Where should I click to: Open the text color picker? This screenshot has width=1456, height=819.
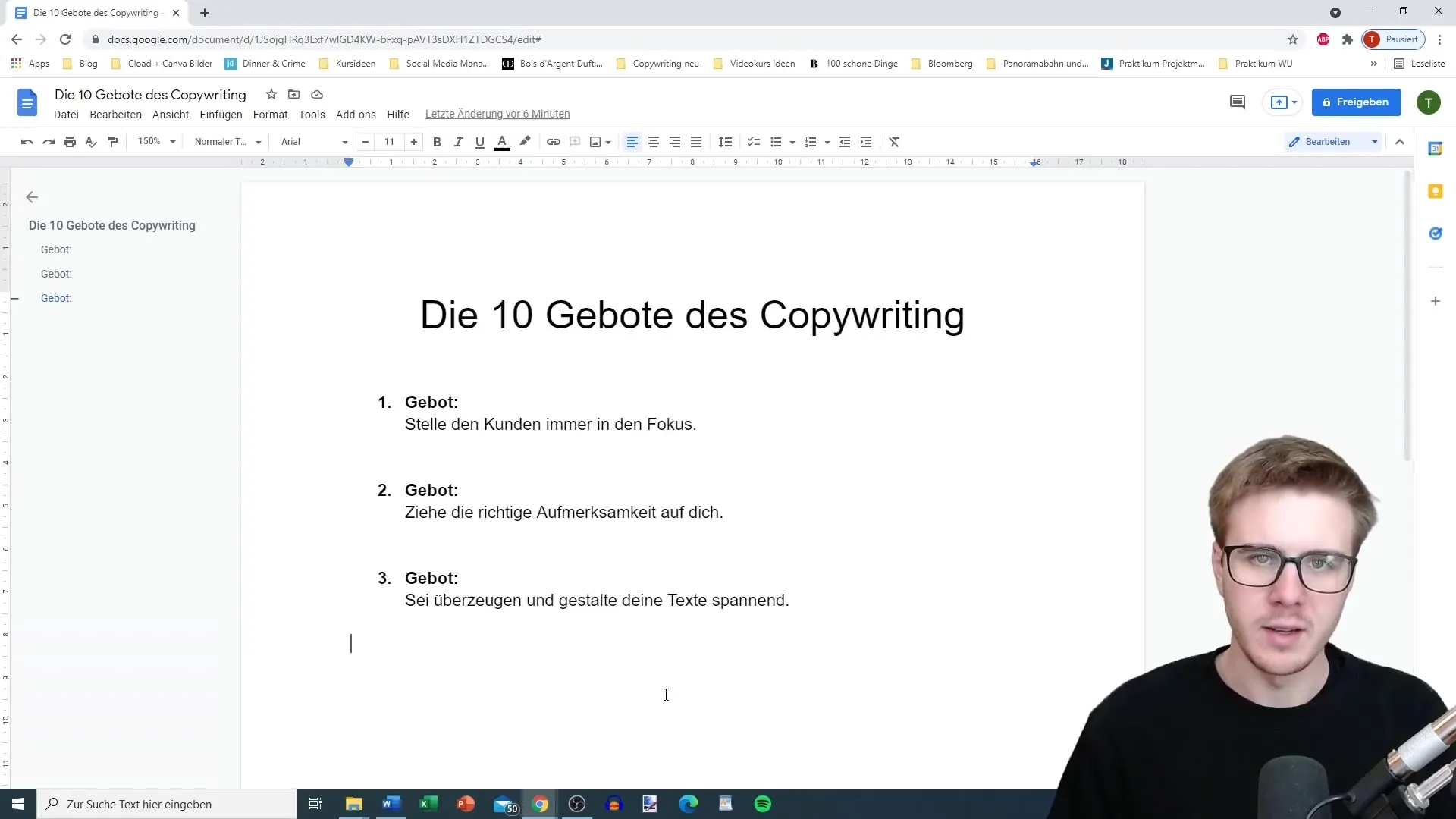coord(502,142)
